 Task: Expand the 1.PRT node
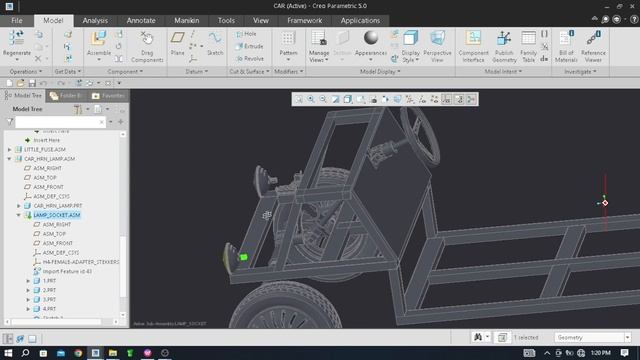28,281
